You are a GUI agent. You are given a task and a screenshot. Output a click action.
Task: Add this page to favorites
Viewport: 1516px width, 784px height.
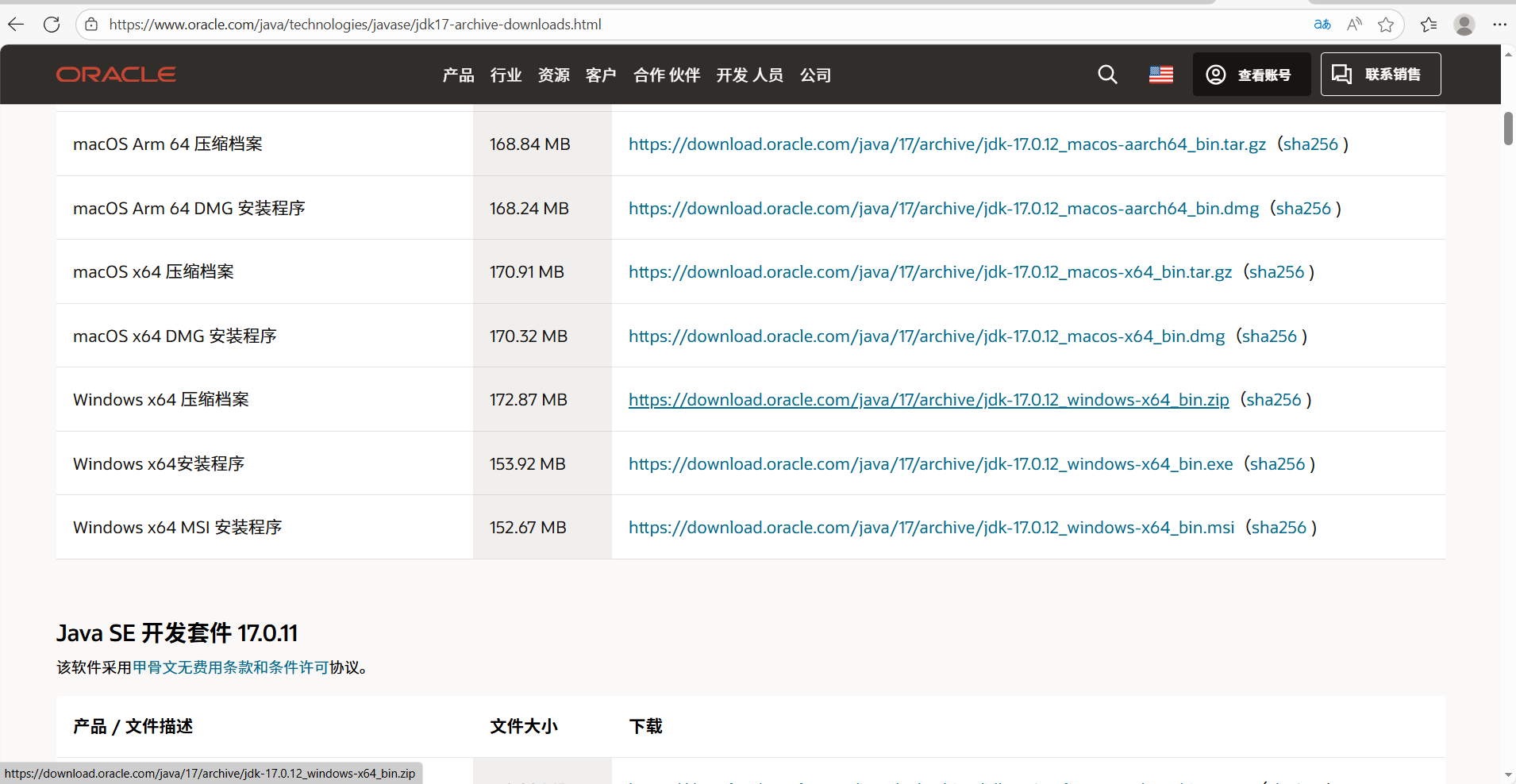(x=1386, y=25)
